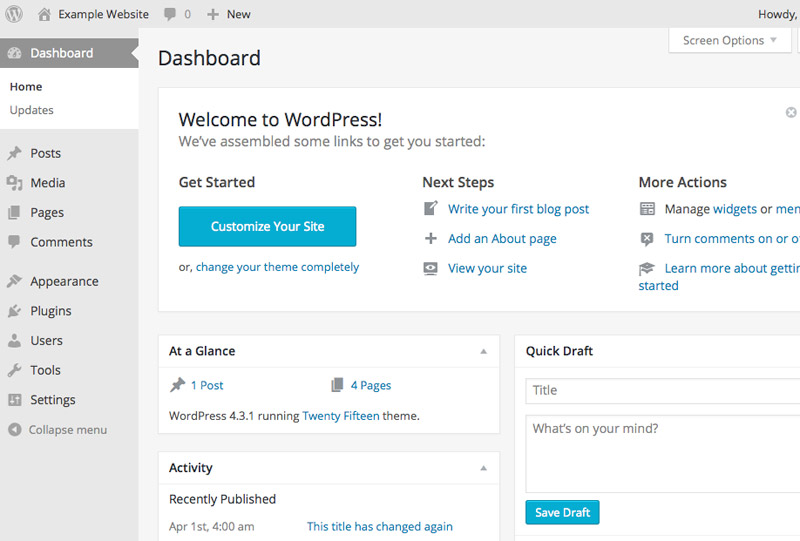Viewport: 800px width, 541px height.
Task: Open the Plugins menu
Action: click(x=51, y=311)
